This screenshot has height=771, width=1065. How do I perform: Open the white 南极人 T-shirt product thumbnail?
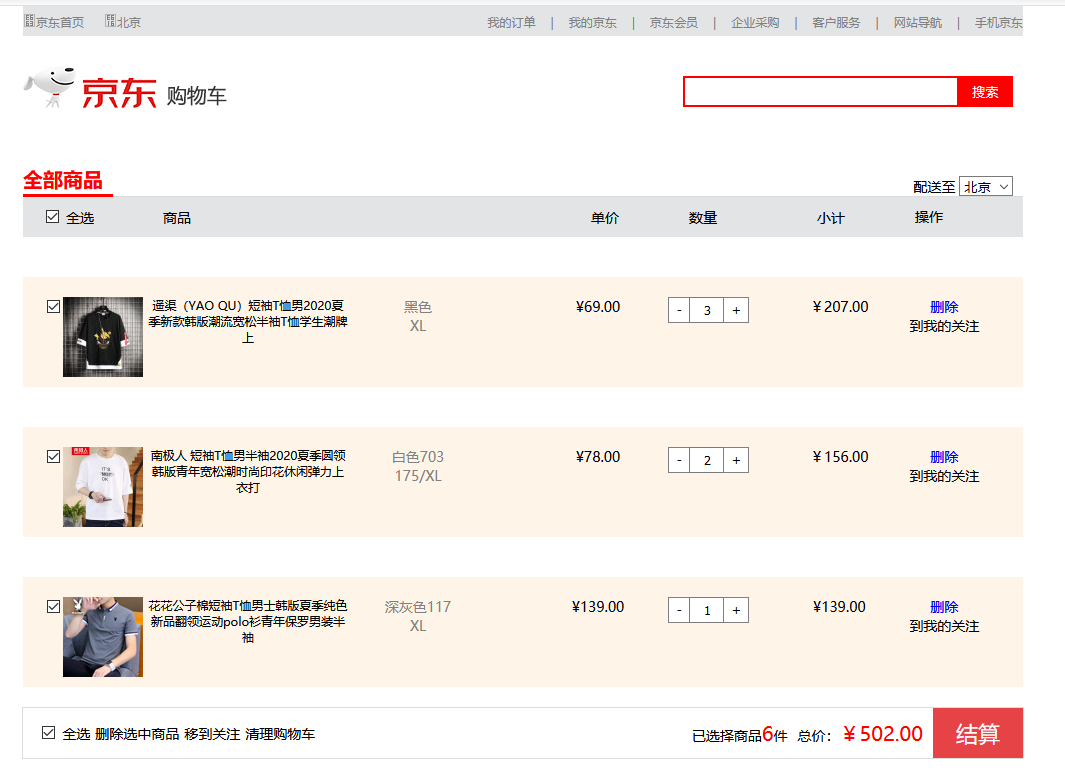pos(103,487)
